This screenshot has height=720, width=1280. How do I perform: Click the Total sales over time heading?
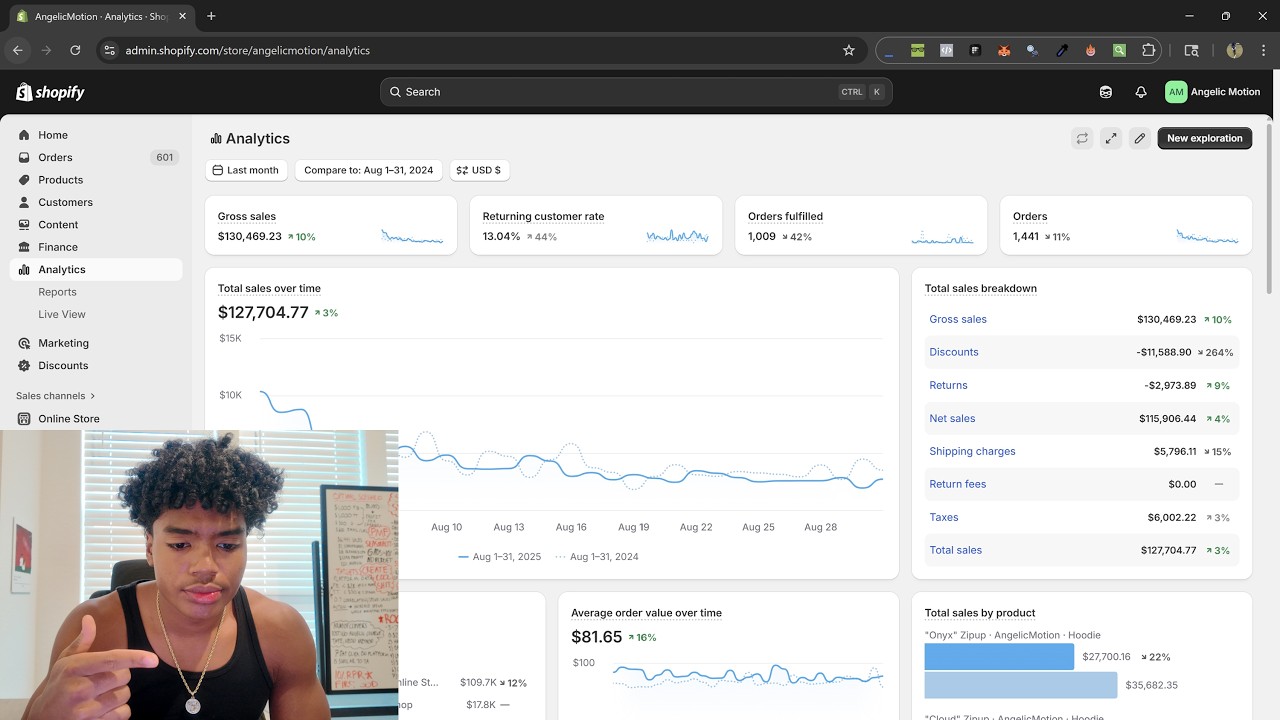tap(269, 289)
